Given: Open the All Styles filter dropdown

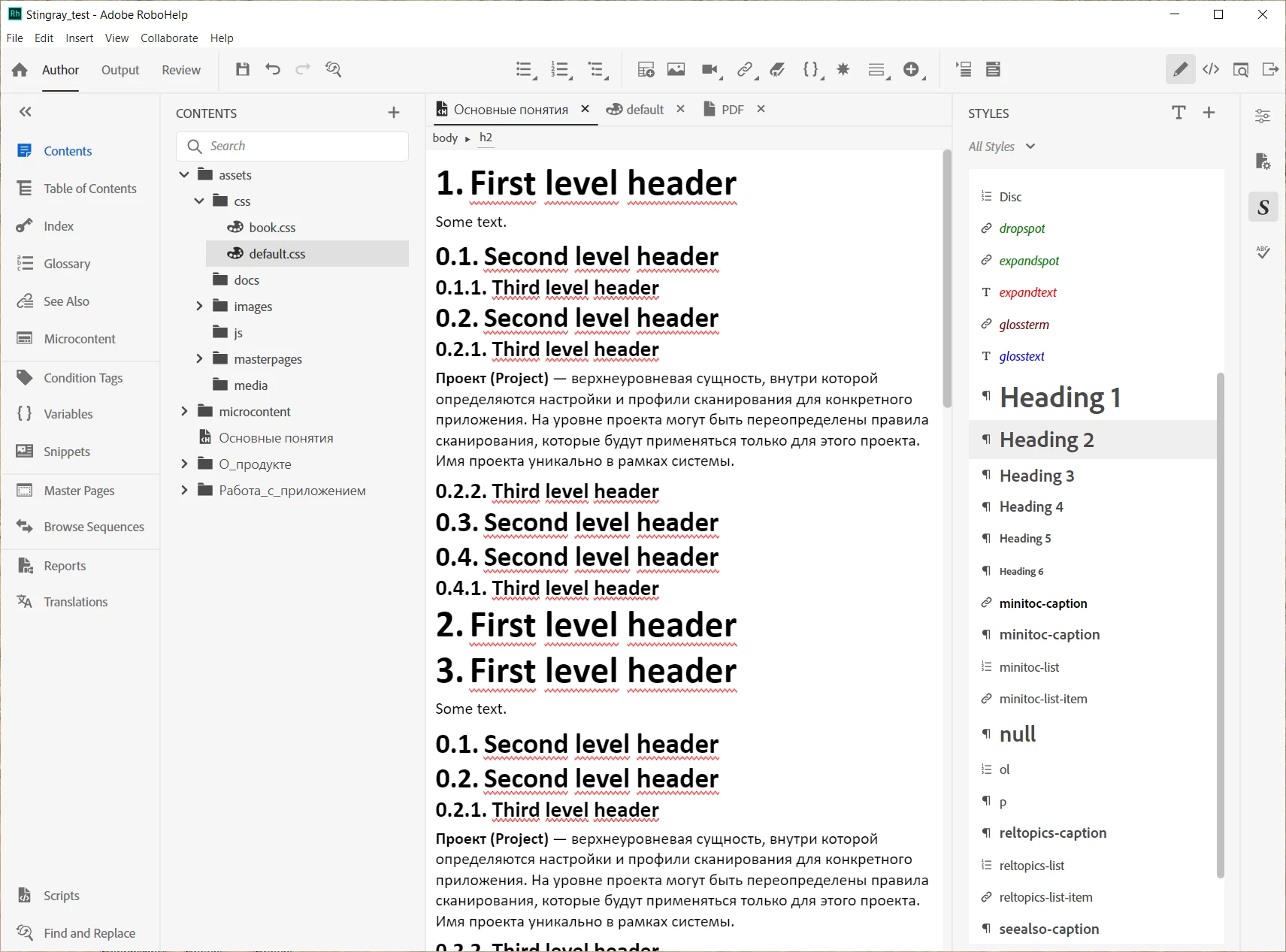Looking at the screenshot, I should click(1002, 147).
